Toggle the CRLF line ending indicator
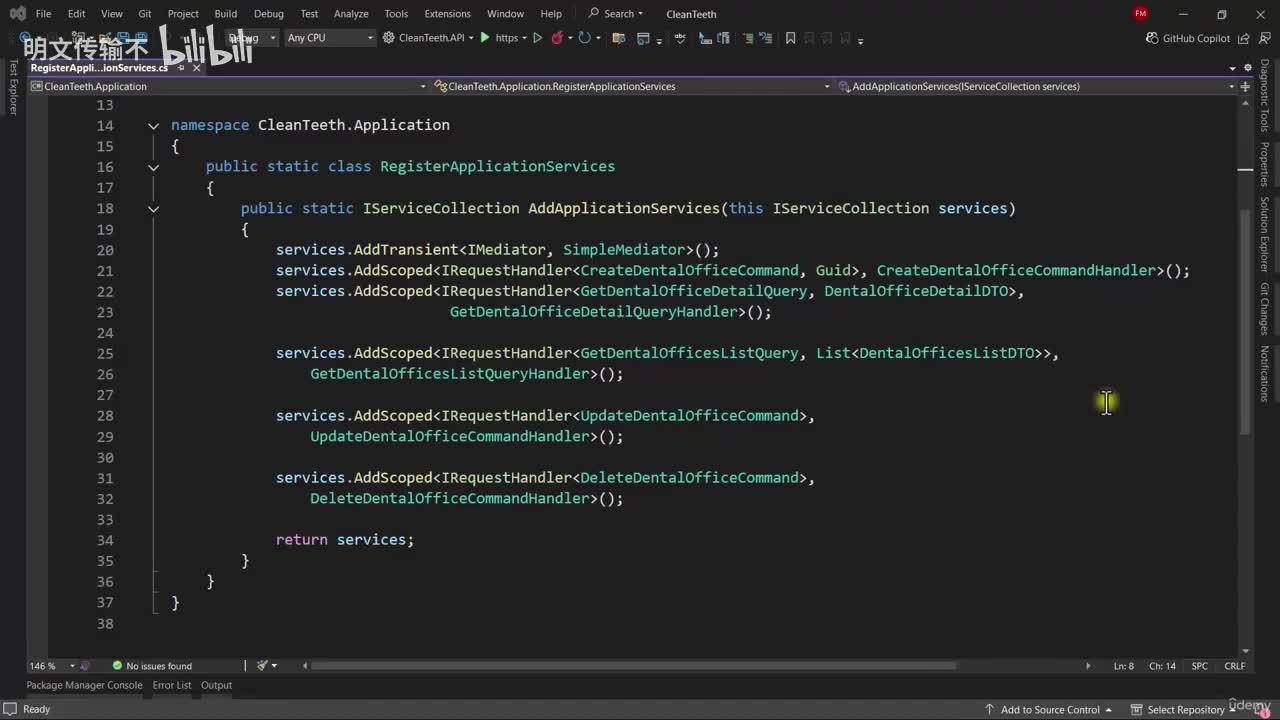This screenshot has width=1280, height=720. pos(1234,666)
